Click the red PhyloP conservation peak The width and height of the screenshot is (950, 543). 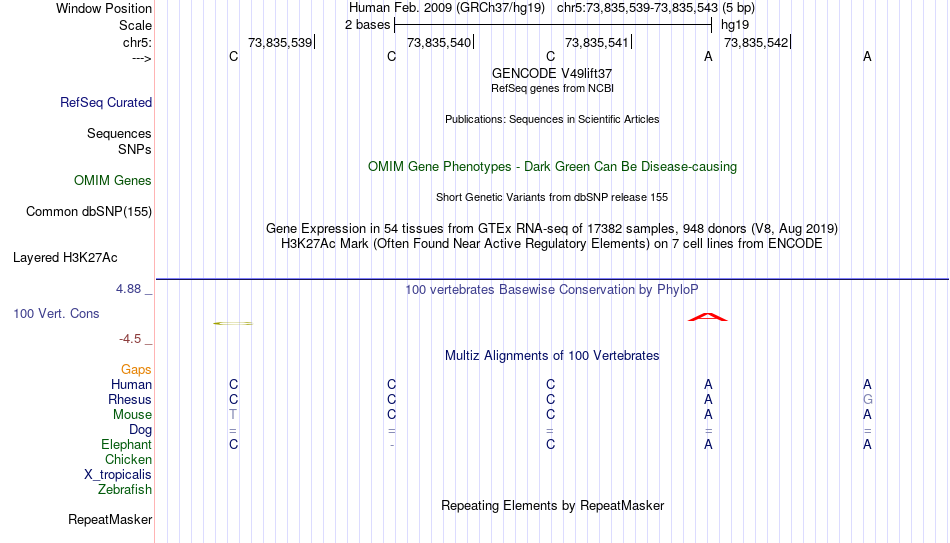click(708, 317)
